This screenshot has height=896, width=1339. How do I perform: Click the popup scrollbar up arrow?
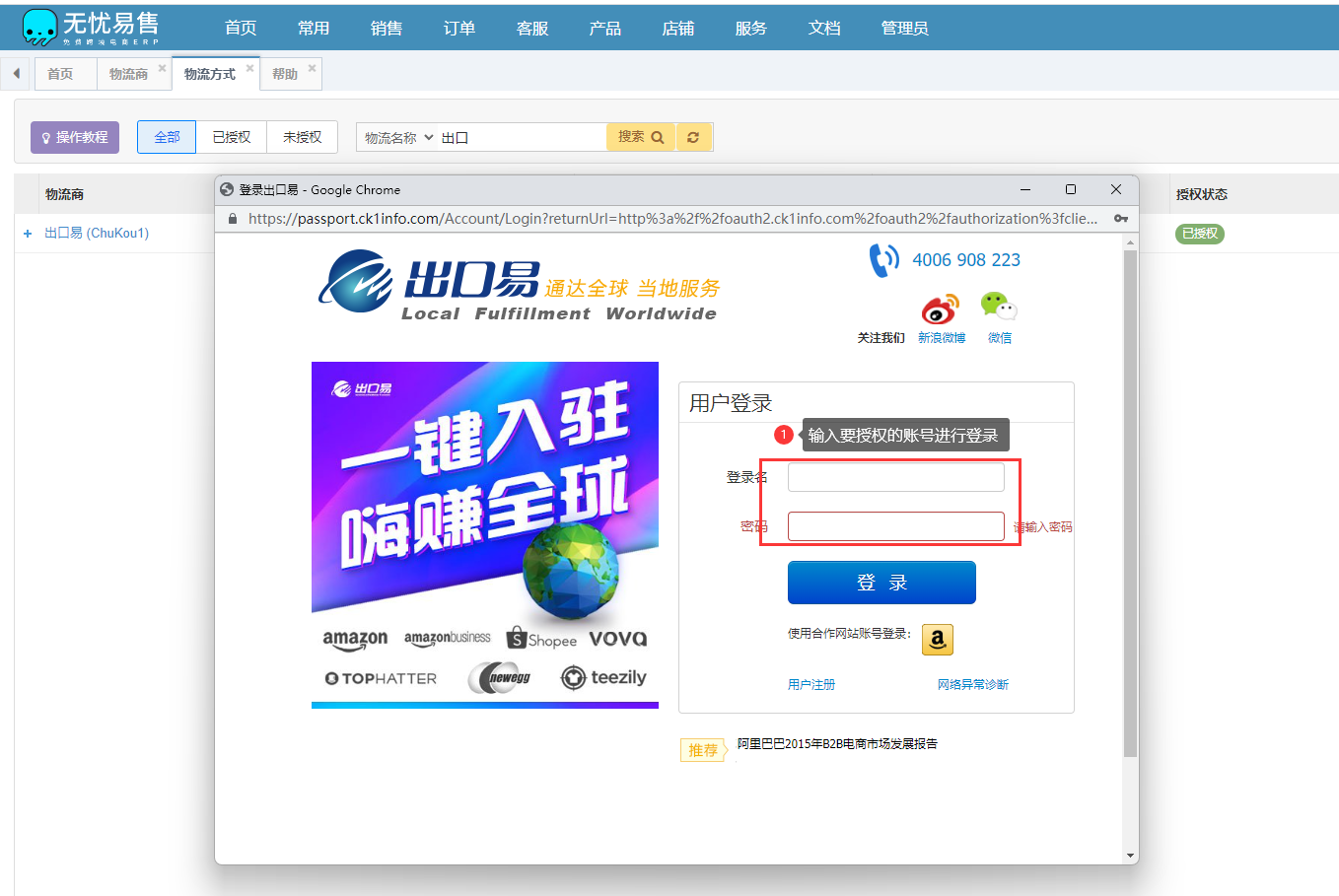(x=1130, y=242)
